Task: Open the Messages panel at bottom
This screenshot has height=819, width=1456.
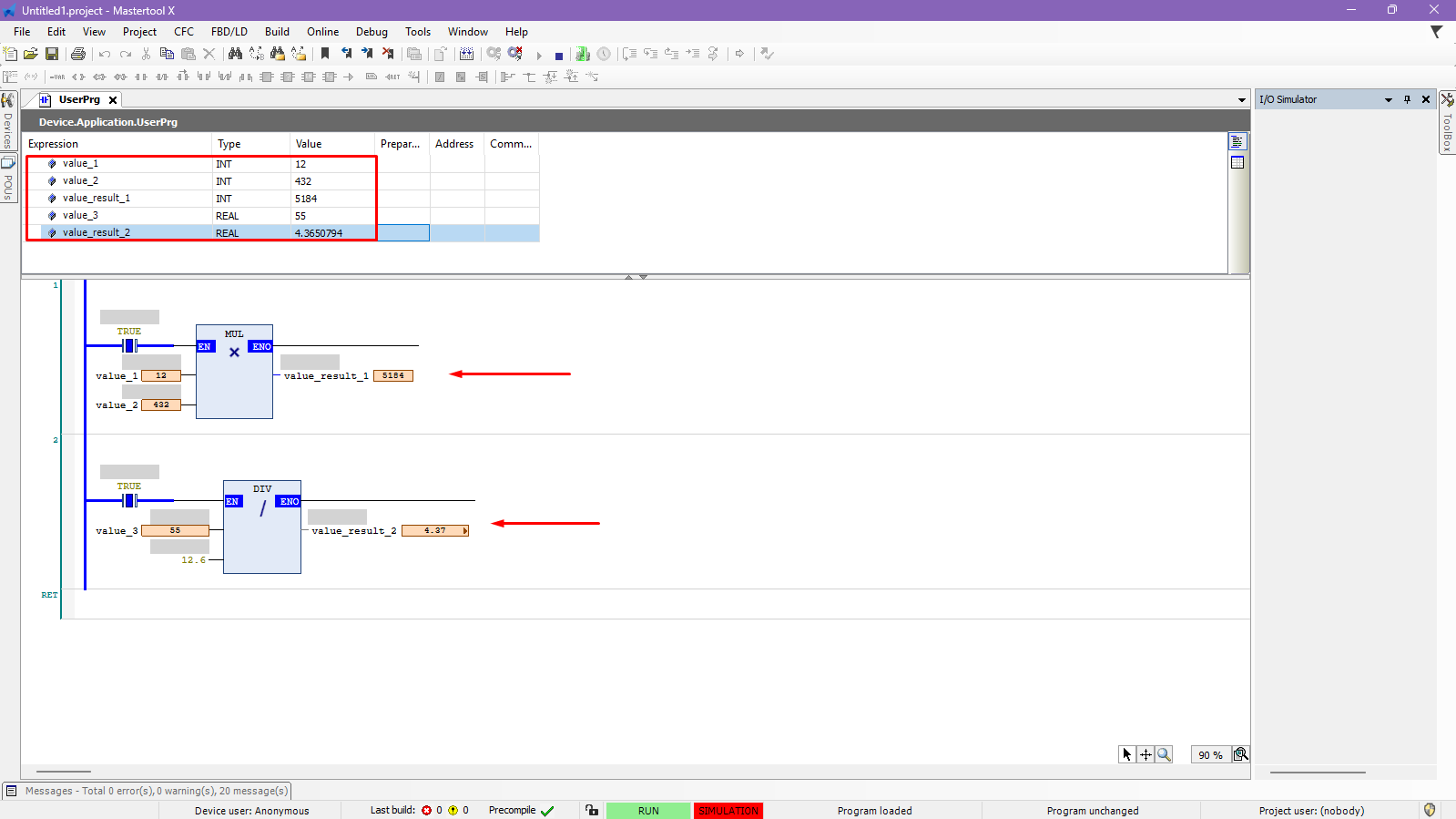Action: click(148, 791)
